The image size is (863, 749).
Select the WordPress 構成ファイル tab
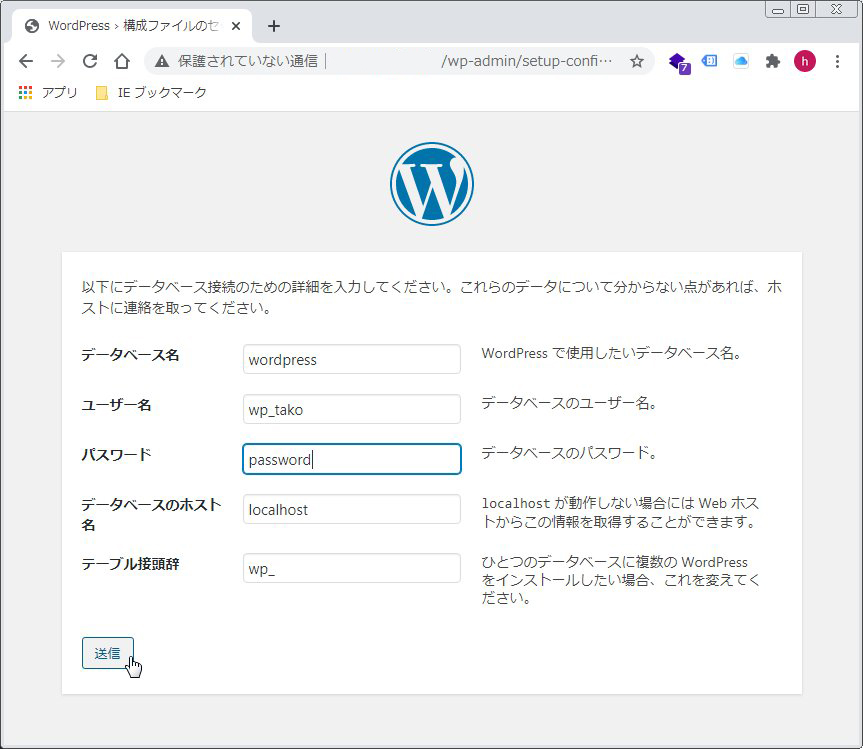pos(132,26)
